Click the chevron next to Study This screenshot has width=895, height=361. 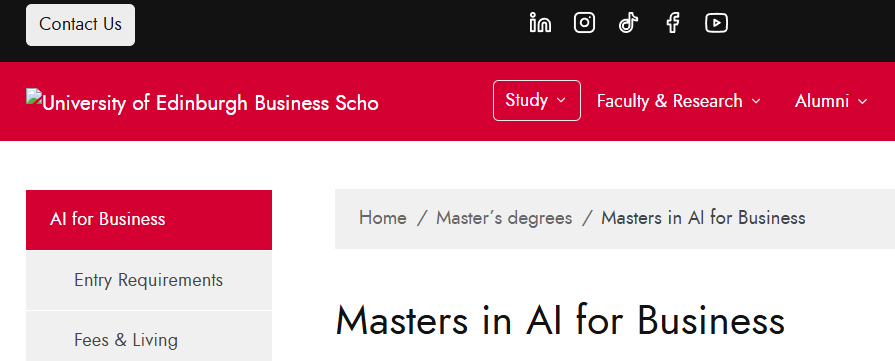point(561,101)
